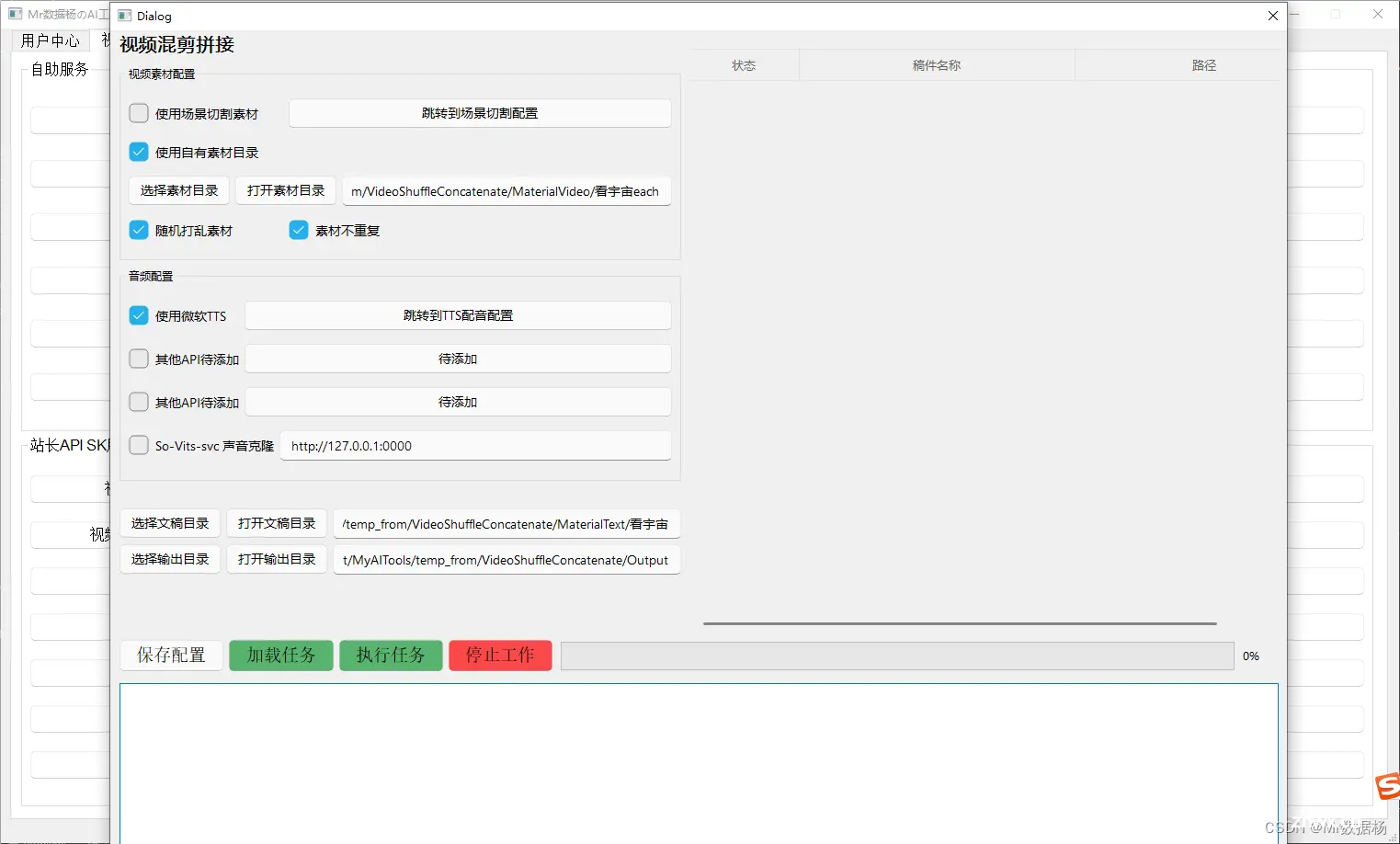Save settings with 保存配置 button
Image resolution: width=1400 pixels, height=844 pixels.
171,656
